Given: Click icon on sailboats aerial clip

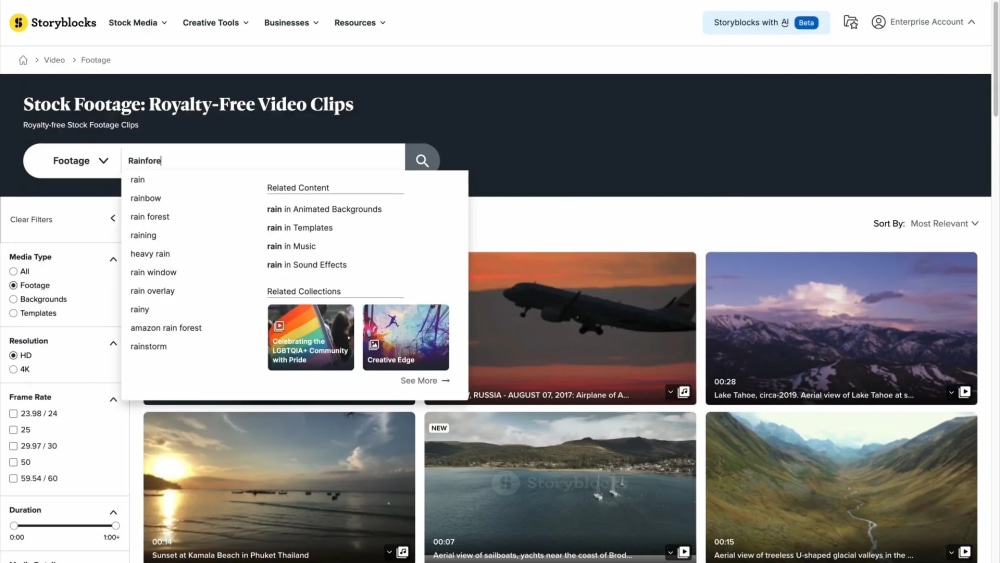Looking at the screenshot, I should point(684,552).
